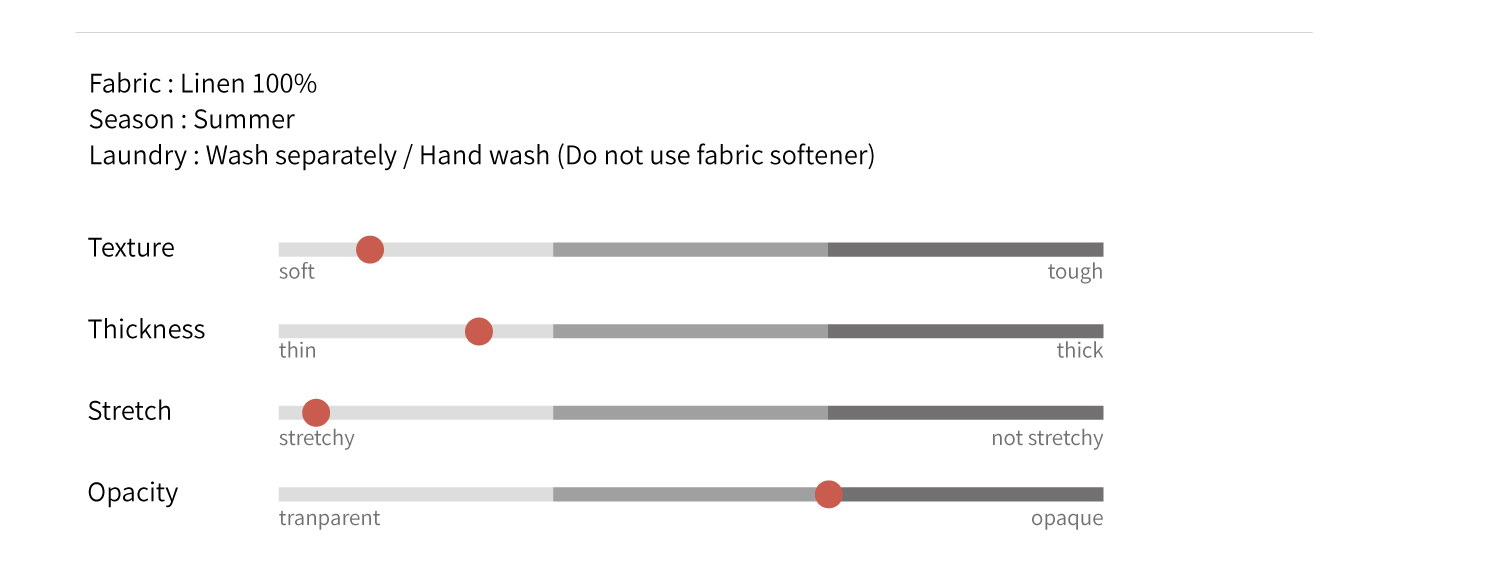Select the 'soft' label under the Texture slider
The image size is (1500, 578).
(x=297, y=272)
